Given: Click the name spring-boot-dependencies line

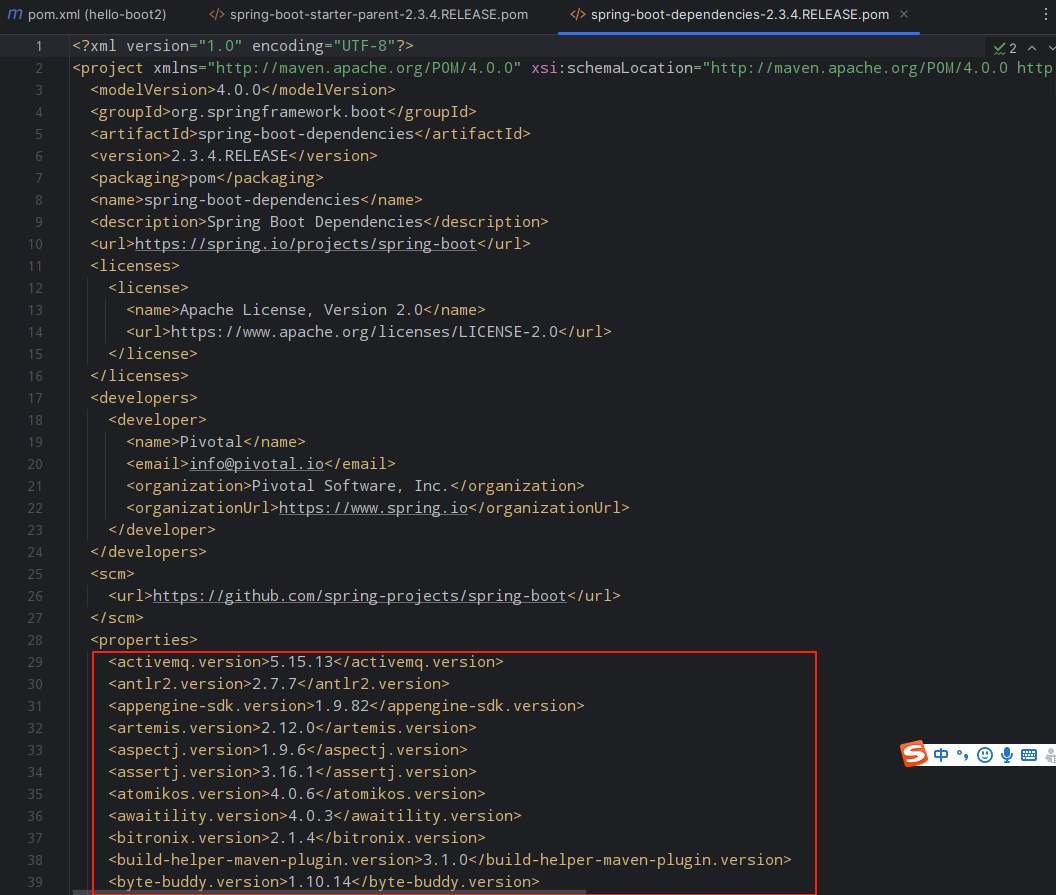Looking at the screenshot, I should (257, 200).
